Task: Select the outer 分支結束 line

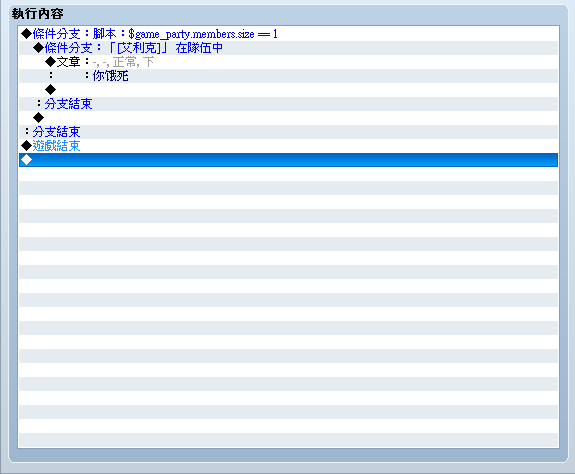Action: coord(288,132)
